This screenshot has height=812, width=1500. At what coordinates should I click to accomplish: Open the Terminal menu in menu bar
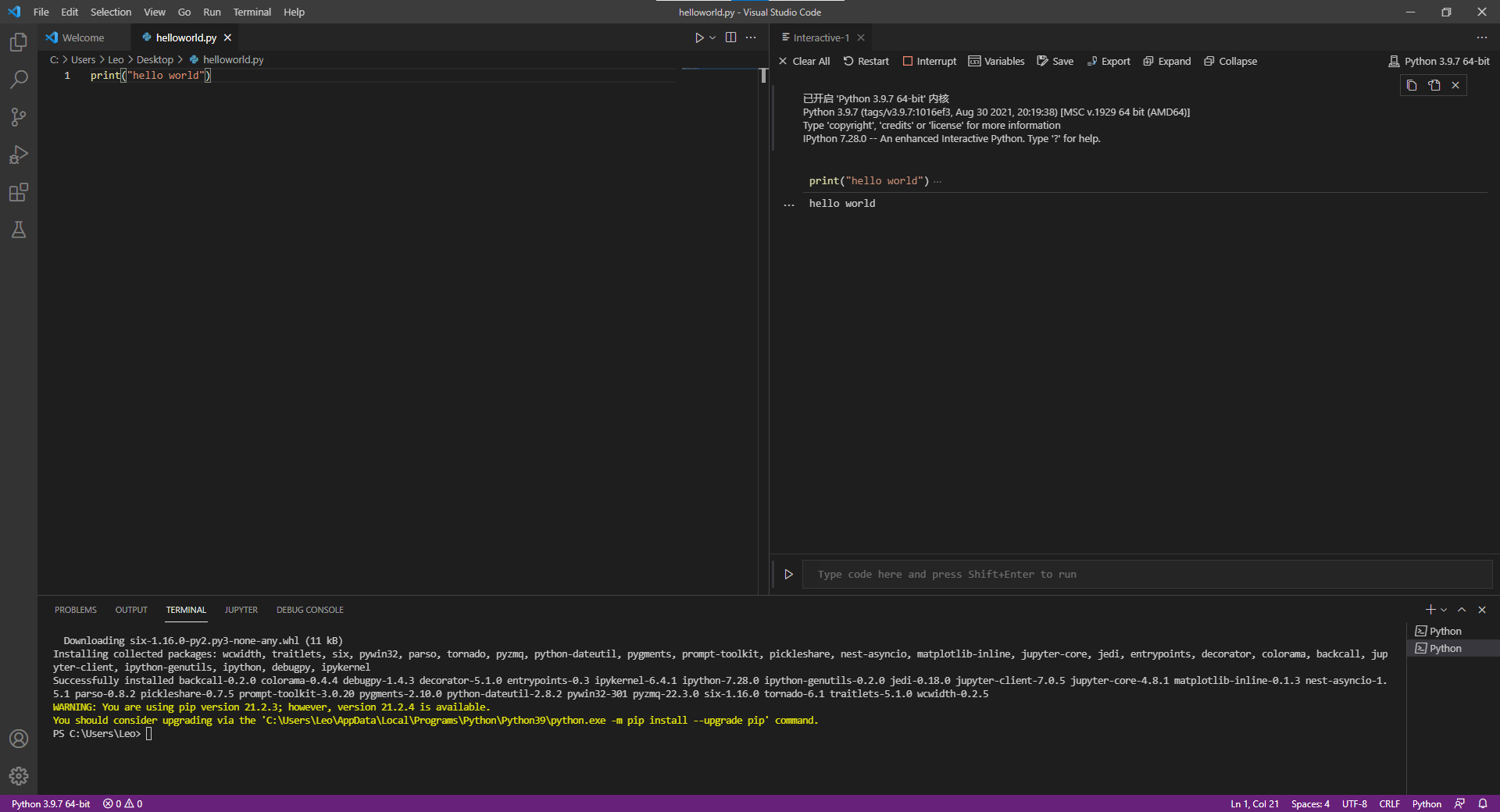click(252, 12)
